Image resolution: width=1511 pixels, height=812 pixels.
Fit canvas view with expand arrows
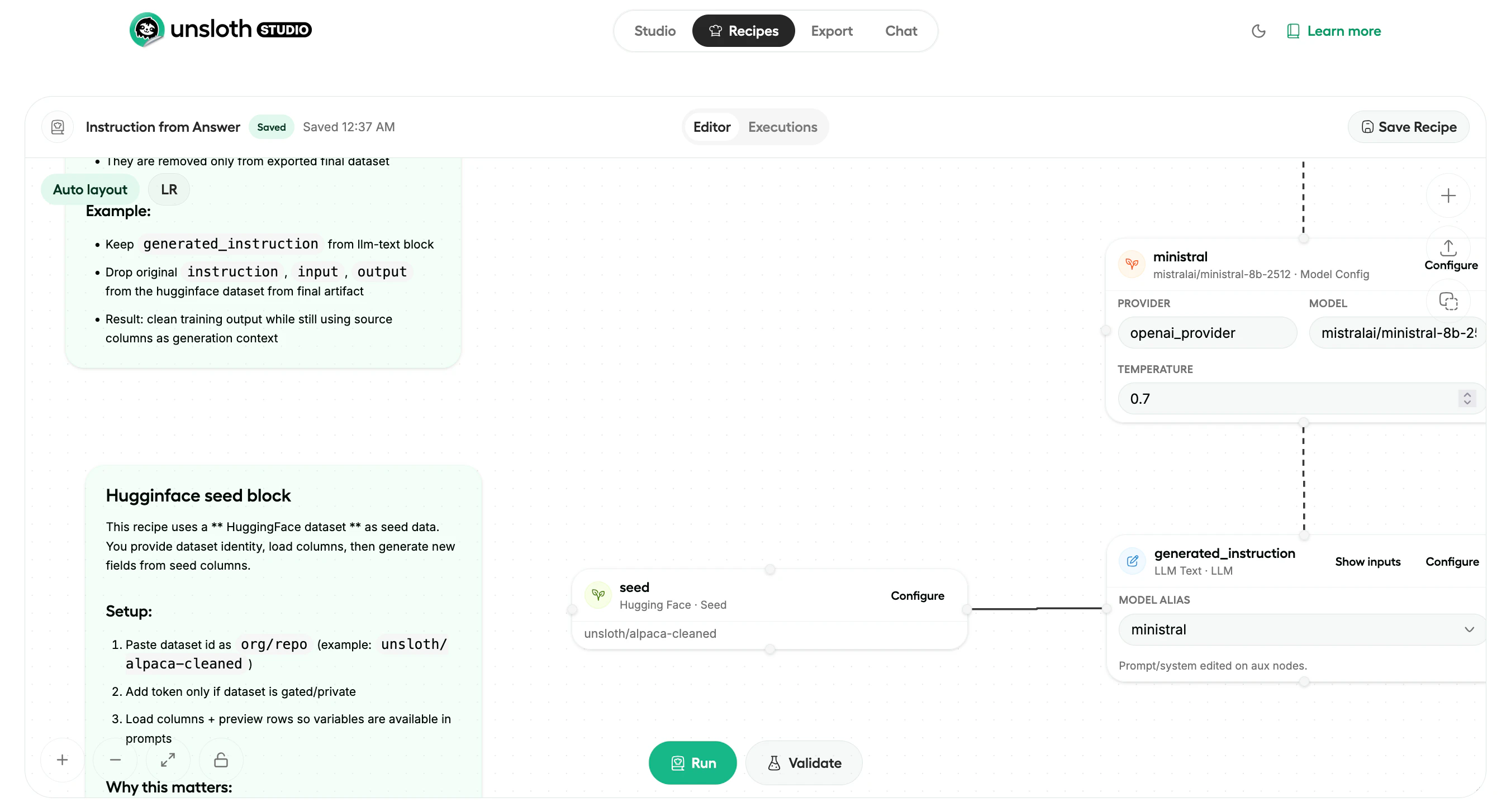click(x=168, y=760)
